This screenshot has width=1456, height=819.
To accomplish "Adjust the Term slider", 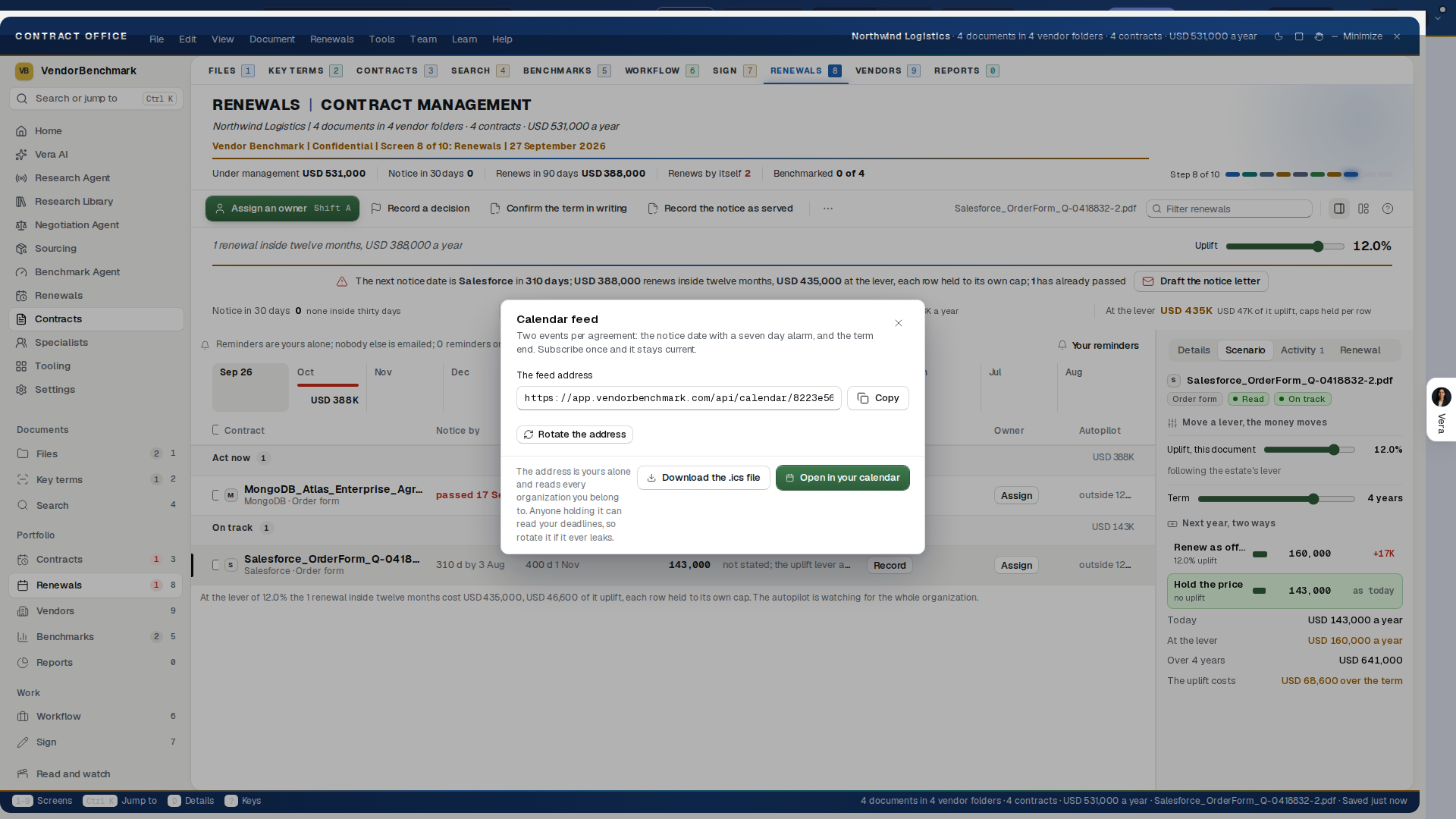I will pyautogui.click(x=1276, y=497).
